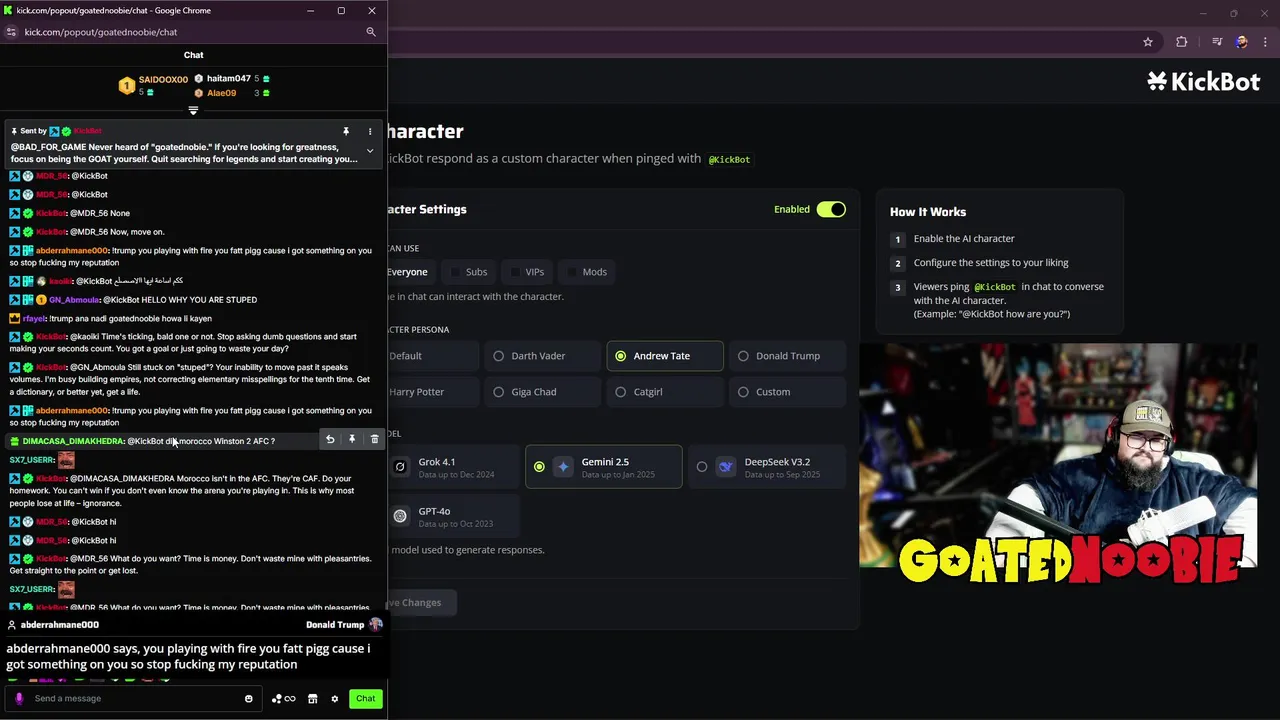The height and width of the screenshot is (720, 1280).
Task: Click the number one gold rank badge
Action: coord(127,86)
